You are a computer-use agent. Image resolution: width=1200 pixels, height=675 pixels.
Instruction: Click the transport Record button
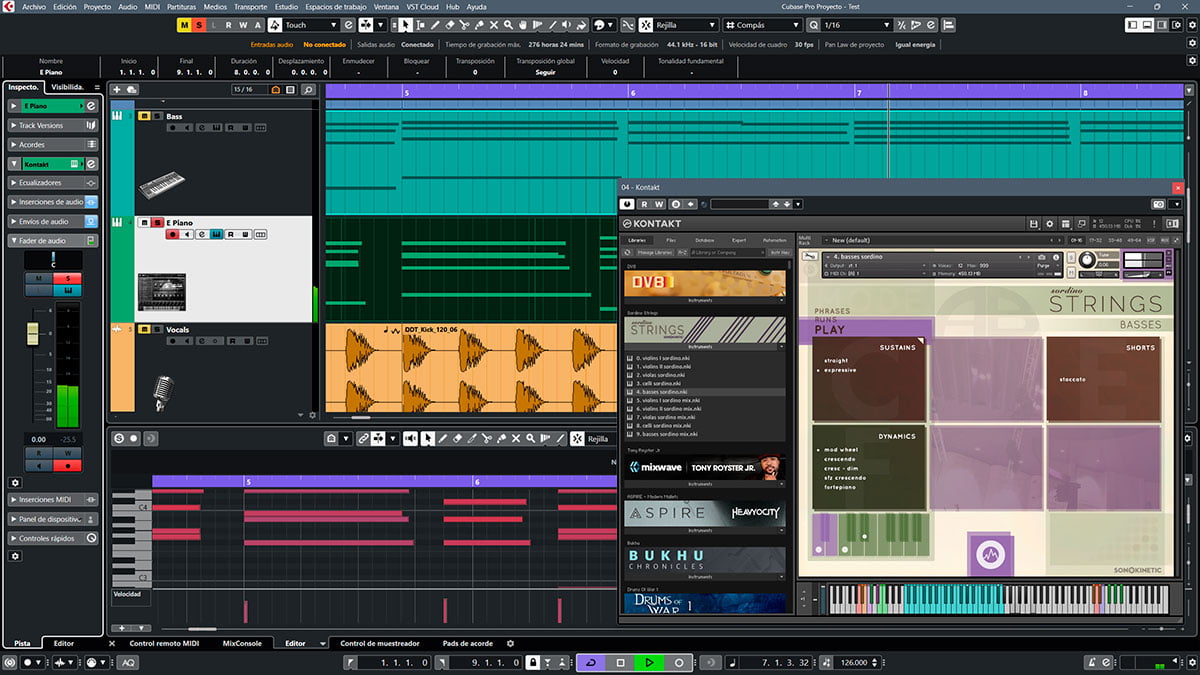coord(678,663)
